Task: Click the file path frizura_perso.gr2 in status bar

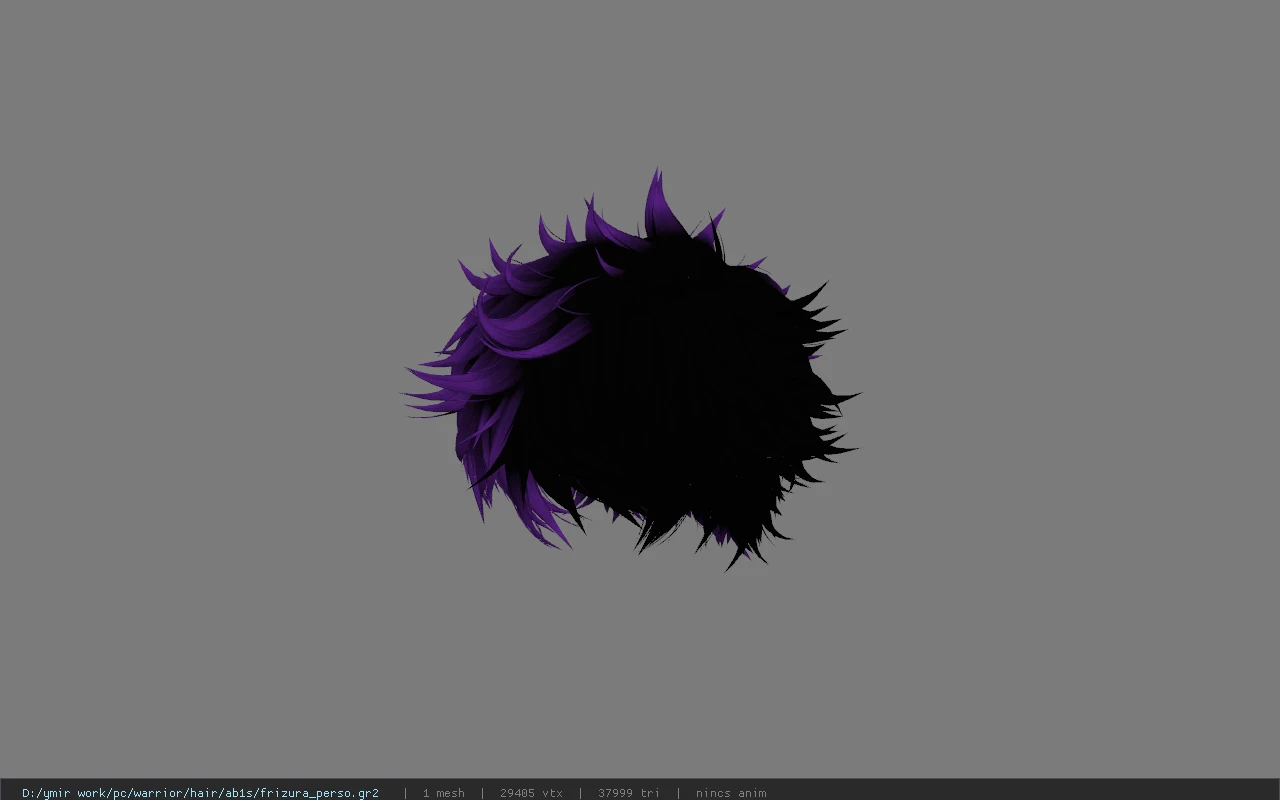Action: [200, 793]
